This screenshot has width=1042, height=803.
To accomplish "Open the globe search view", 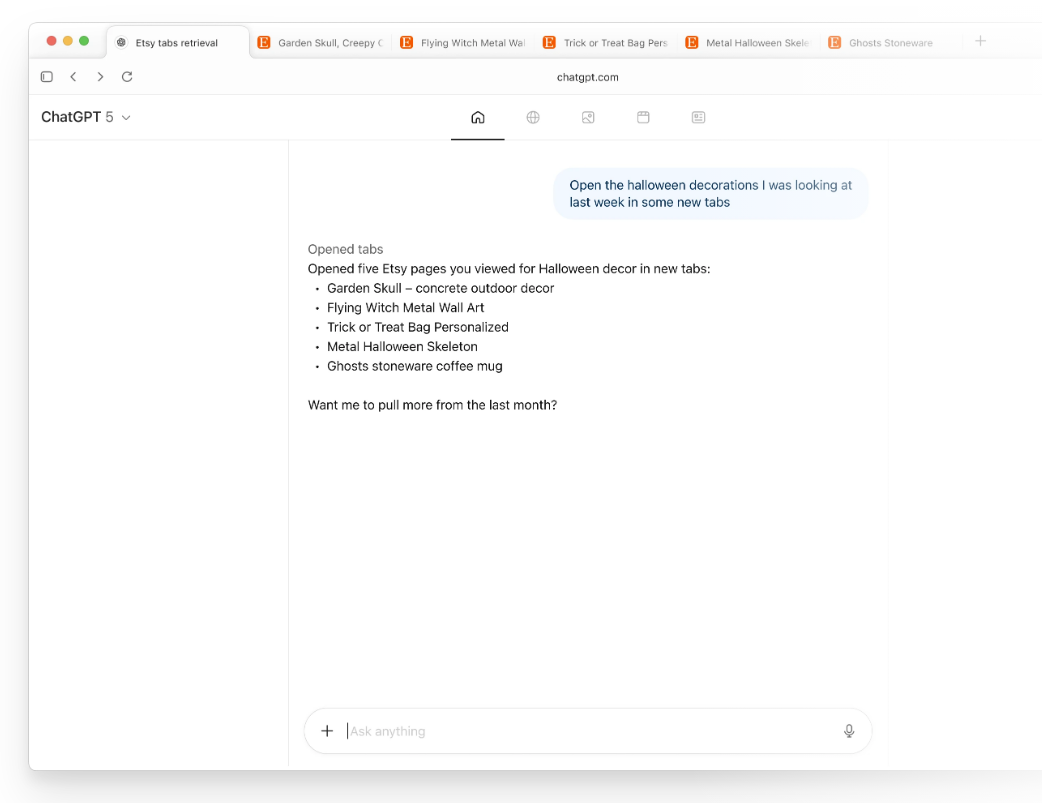I will (x=532, y=117).
